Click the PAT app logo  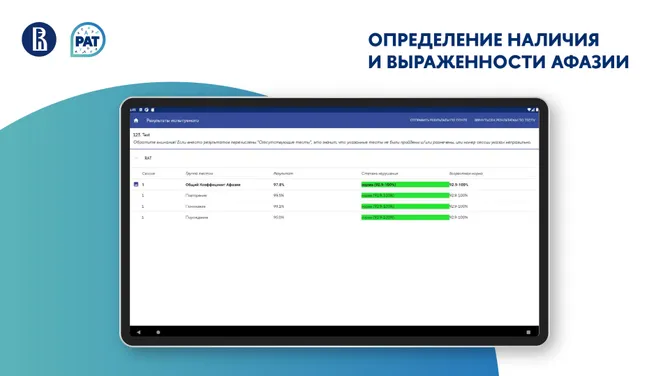coord(88,40)
